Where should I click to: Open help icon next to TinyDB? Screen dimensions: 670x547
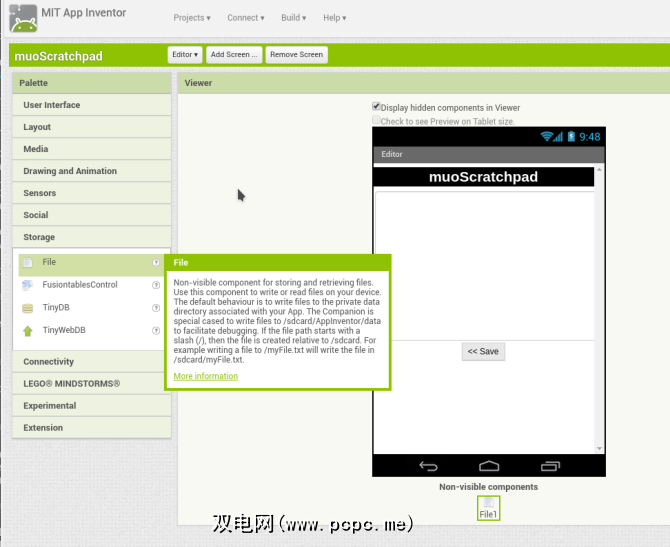(x=156, y=308)
